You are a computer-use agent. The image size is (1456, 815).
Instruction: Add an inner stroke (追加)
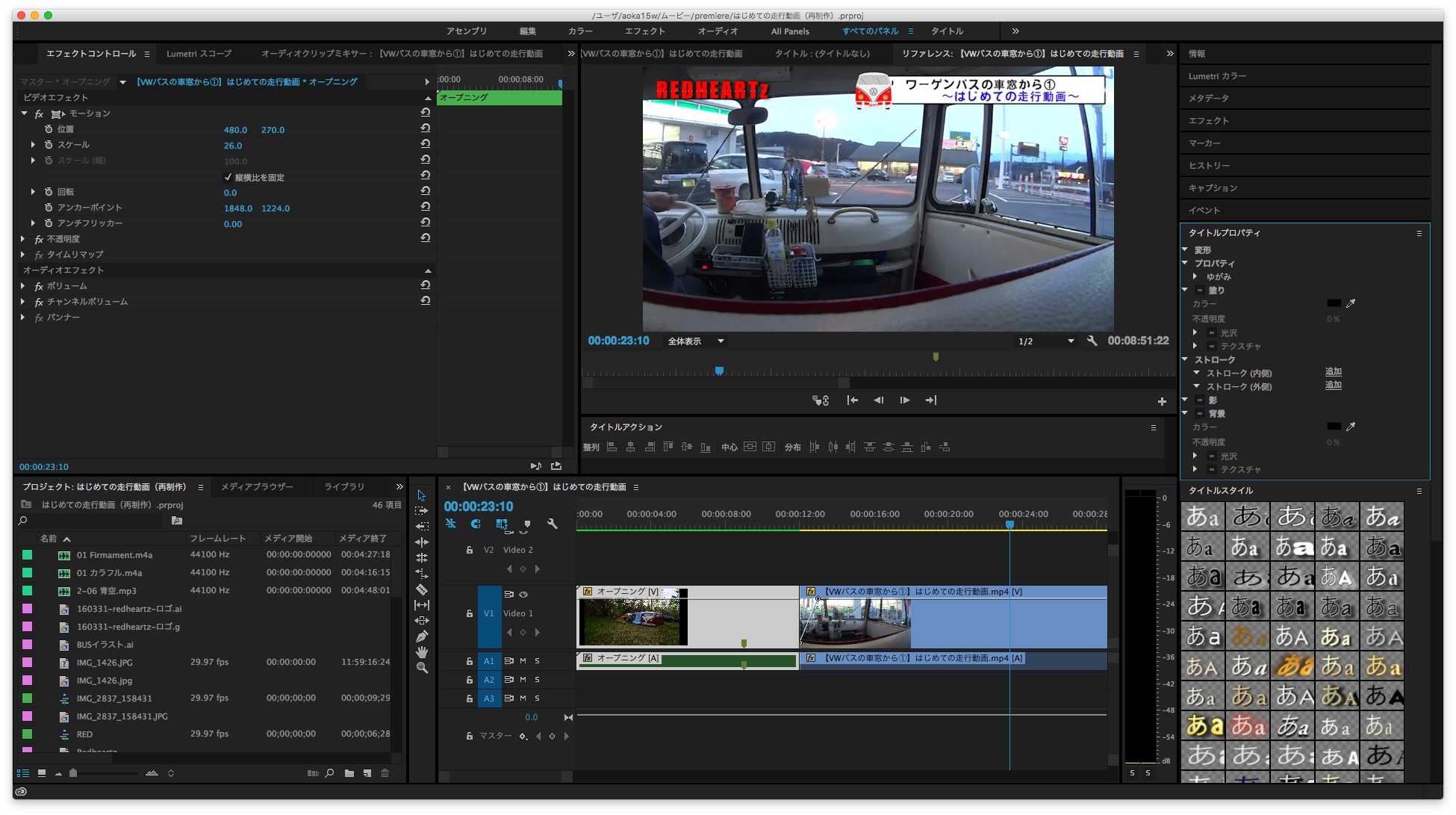click(1334, 372)
